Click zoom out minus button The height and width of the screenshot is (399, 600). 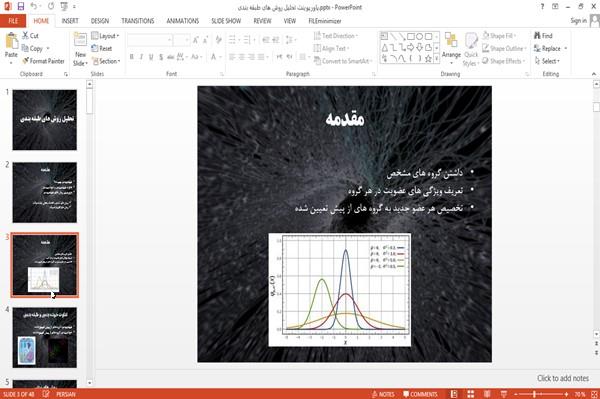515,394
